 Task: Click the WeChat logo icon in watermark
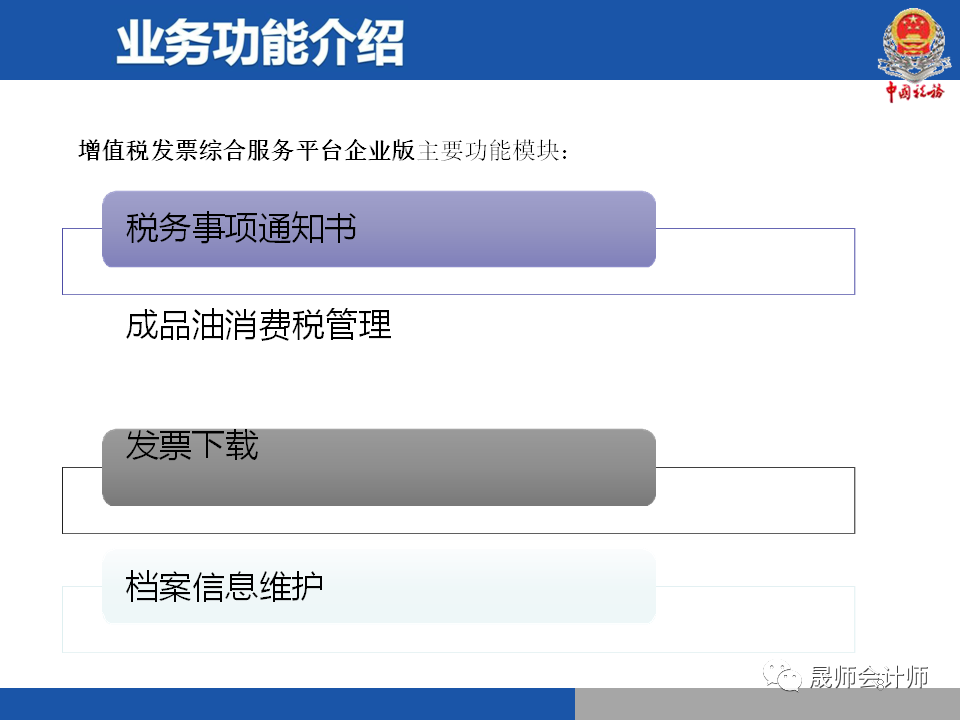(x=782, y=677)
